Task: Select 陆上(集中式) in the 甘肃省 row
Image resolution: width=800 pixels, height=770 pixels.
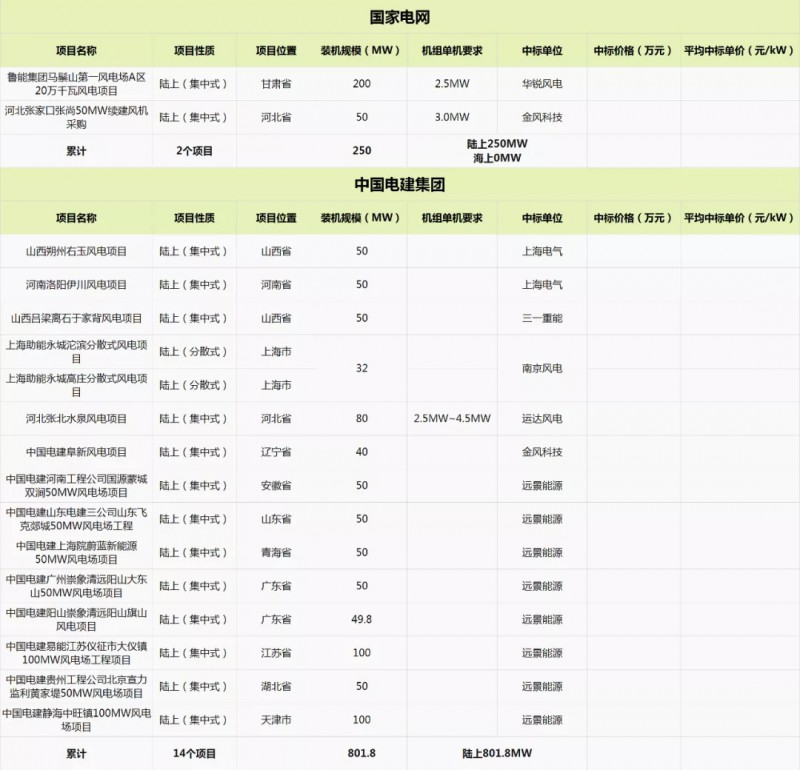Action: (194, 84)
